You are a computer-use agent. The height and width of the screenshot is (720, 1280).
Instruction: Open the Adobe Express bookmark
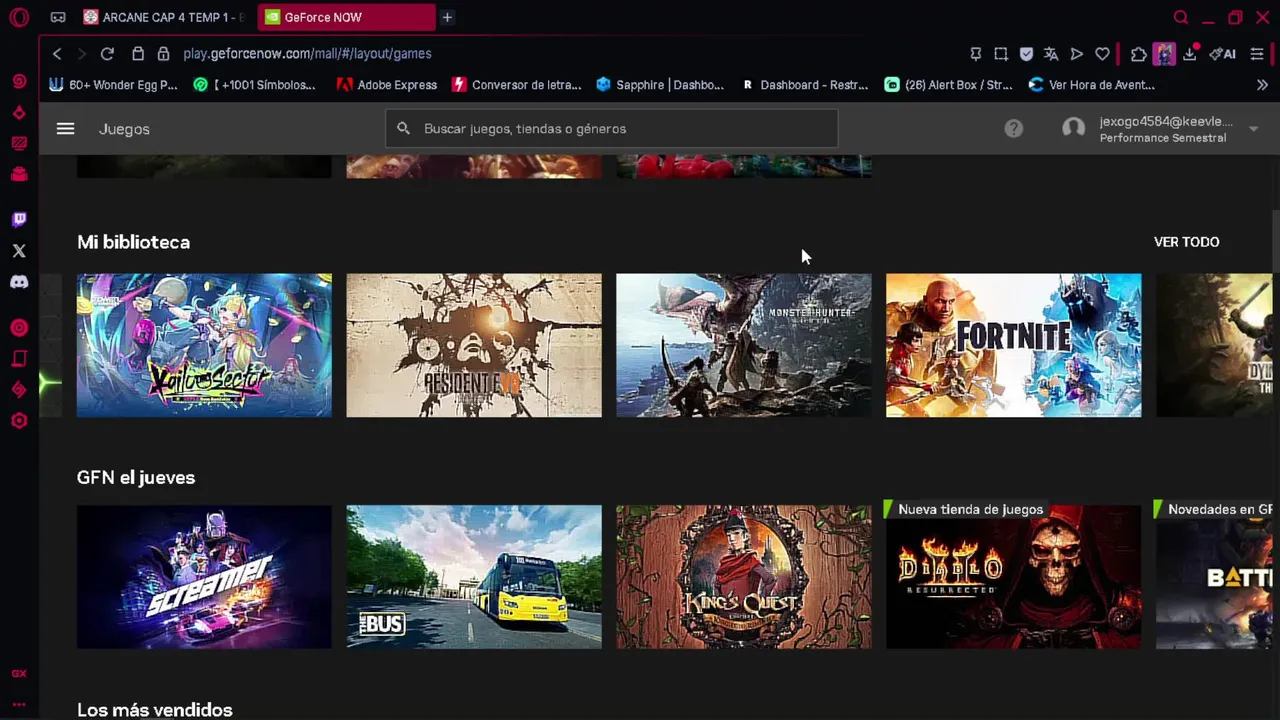(387, 85)
